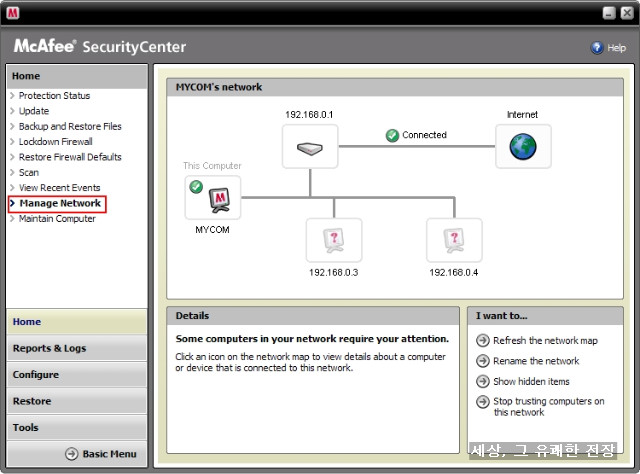Click the McAfee logo in the title bar

[x=13, y=13]
